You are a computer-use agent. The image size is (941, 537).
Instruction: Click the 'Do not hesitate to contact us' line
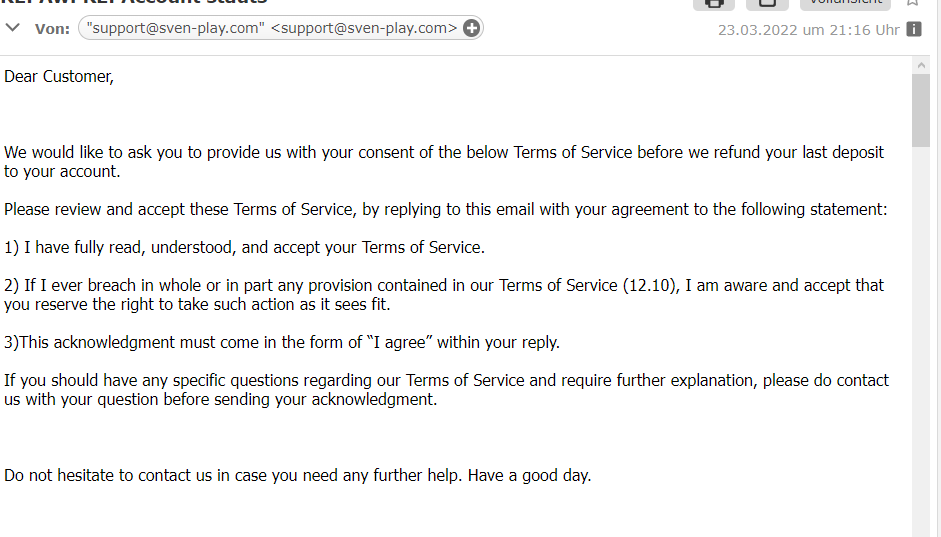pos(297,475)
